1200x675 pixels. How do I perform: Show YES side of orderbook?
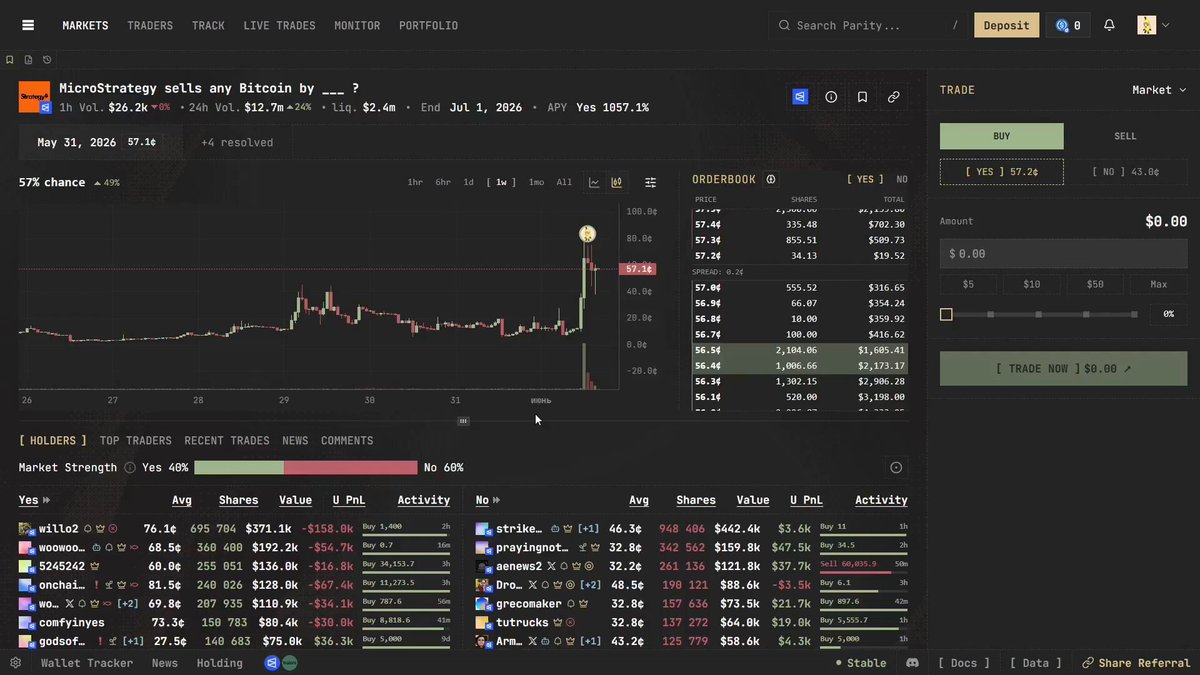(865, 179)
